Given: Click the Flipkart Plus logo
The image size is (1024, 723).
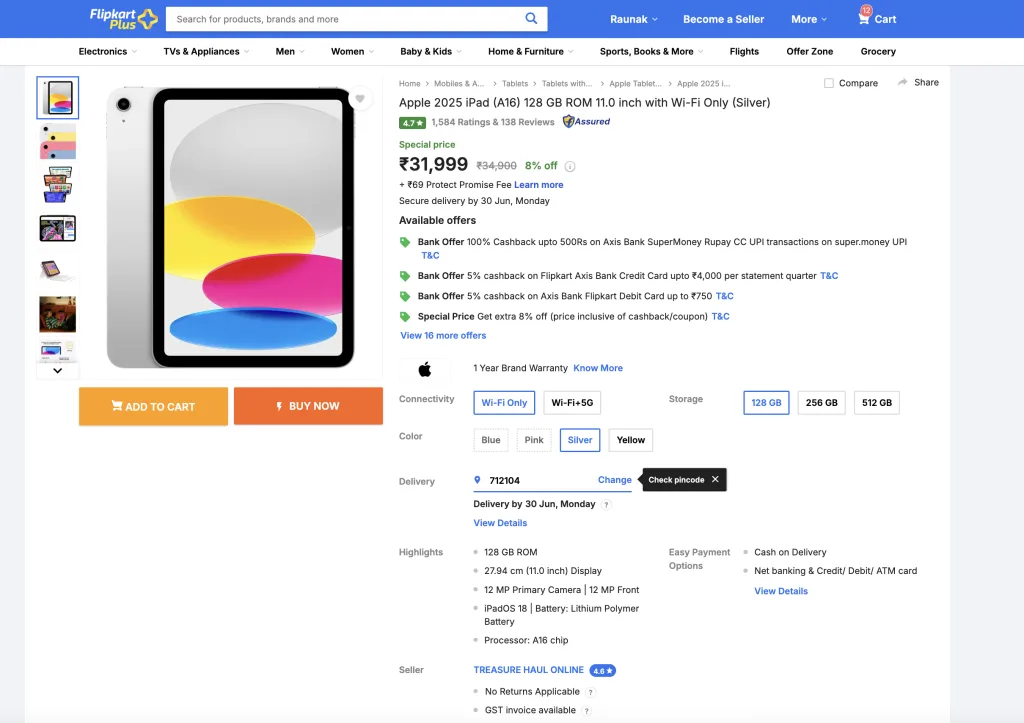Looking at the screenshot, I should point(120,17).
